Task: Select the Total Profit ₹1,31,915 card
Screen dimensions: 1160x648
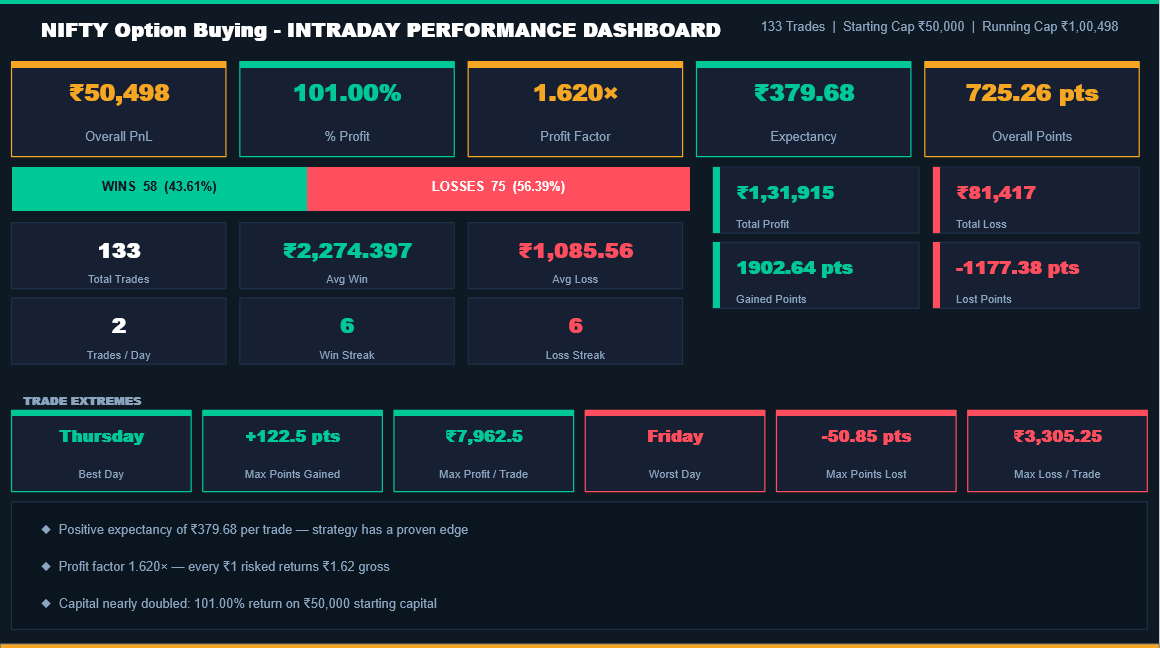Action: click(816, 200)
